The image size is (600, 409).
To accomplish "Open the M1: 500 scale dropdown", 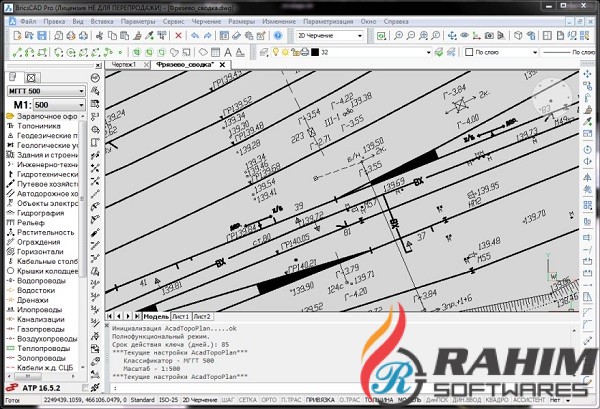I will [x=59, y=105].
